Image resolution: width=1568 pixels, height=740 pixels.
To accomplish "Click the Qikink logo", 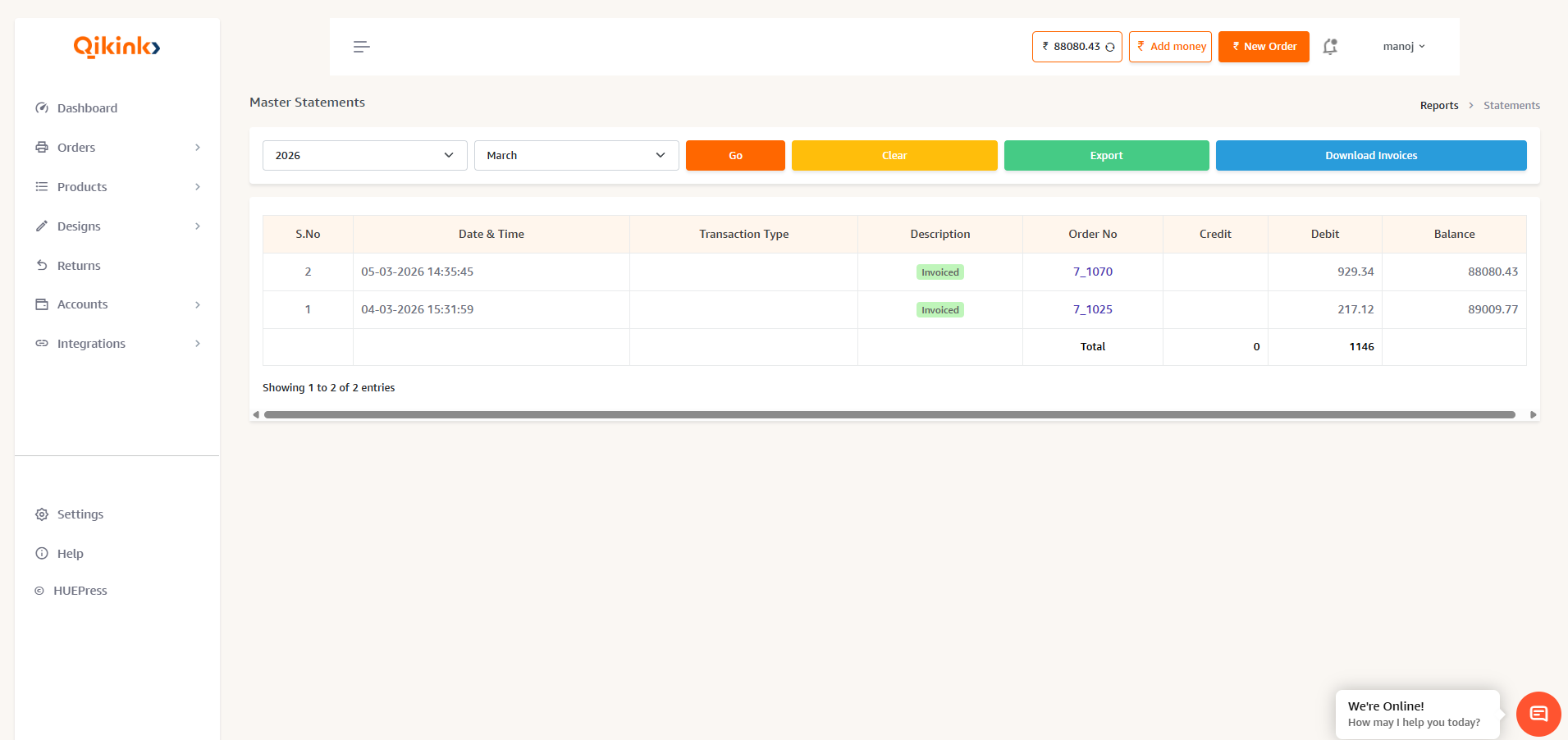I will [117, 47].
